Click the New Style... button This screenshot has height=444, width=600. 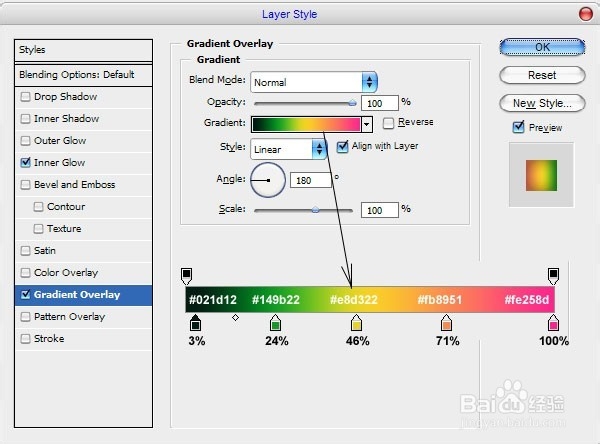pyautogui.click(x=542, y=103)
